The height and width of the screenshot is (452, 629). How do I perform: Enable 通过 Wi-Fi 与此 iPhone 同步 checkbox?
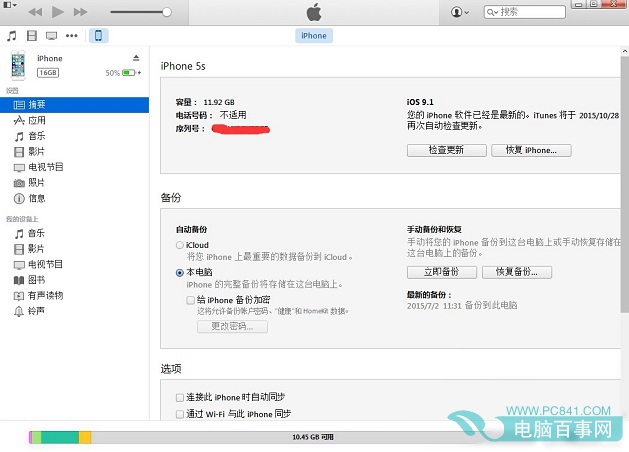coord(180,414)
